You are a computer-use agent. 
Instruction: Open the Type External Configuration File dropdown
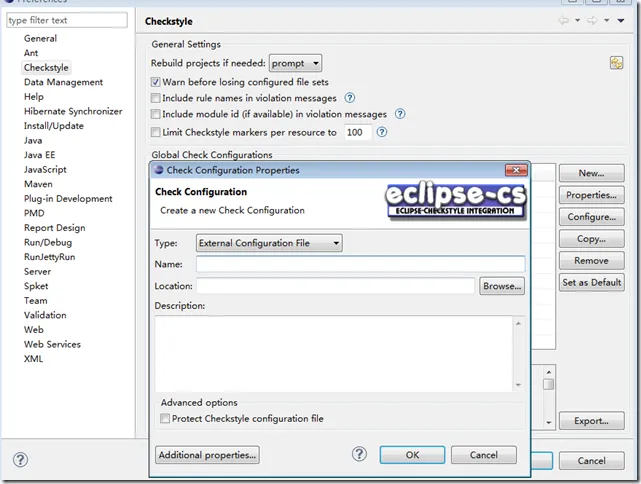[269, 243]
